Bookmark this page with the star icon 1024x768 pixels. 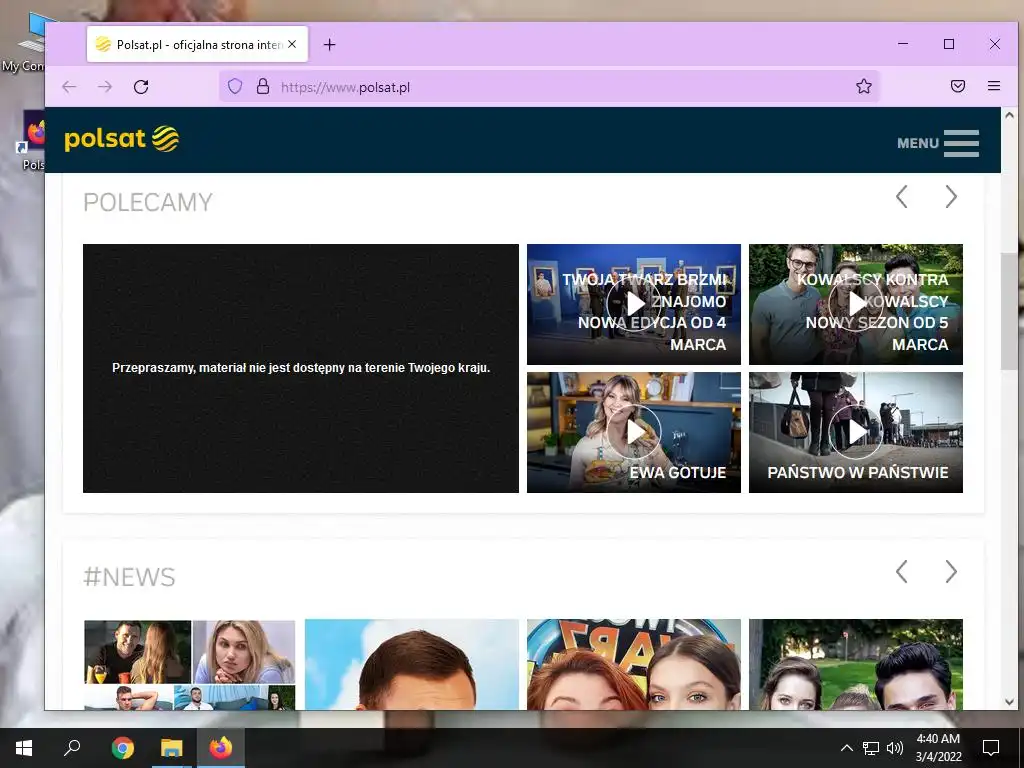point(863,86)
